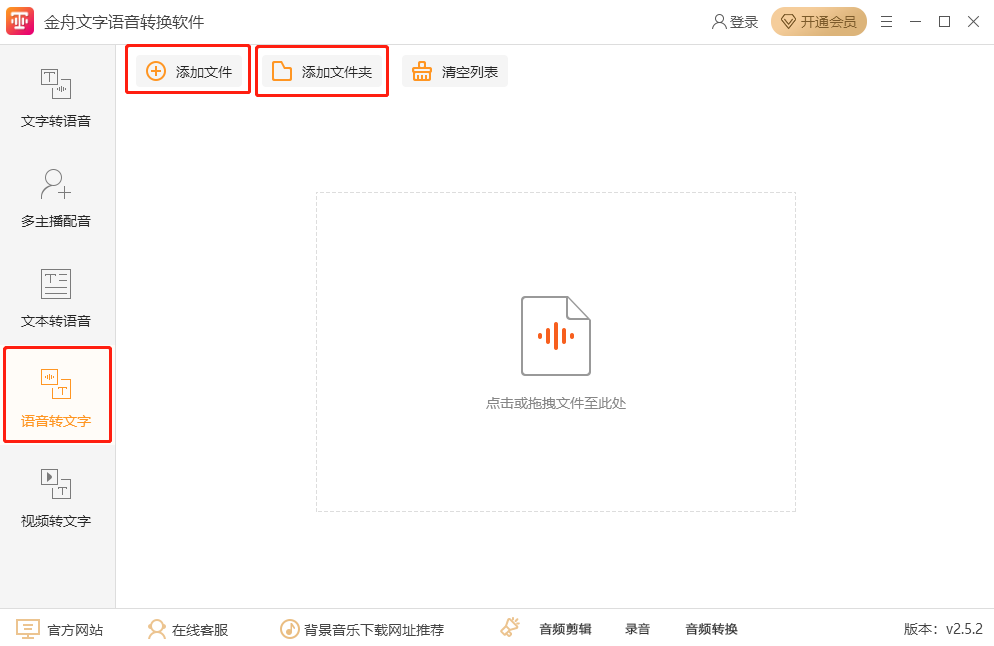
Task: Switch to 文本转语音 in sidebar
Action: pos(56,298)
